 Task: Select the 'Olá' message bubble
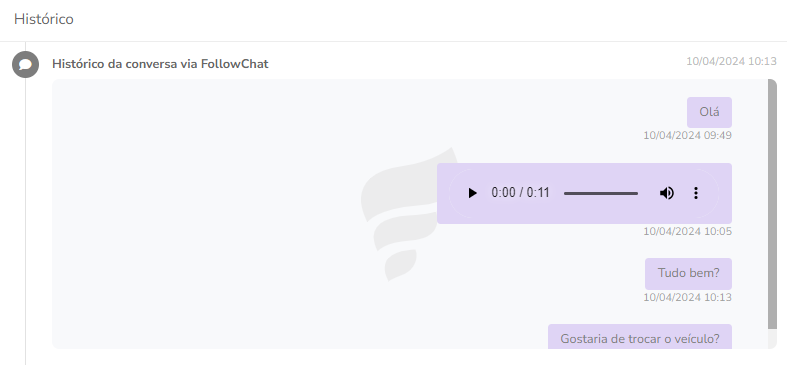click(x=709, y=112)
